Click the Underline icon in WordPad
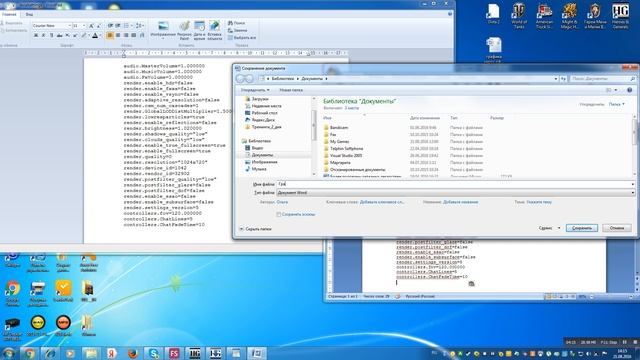640x360 pixels. 51,36
